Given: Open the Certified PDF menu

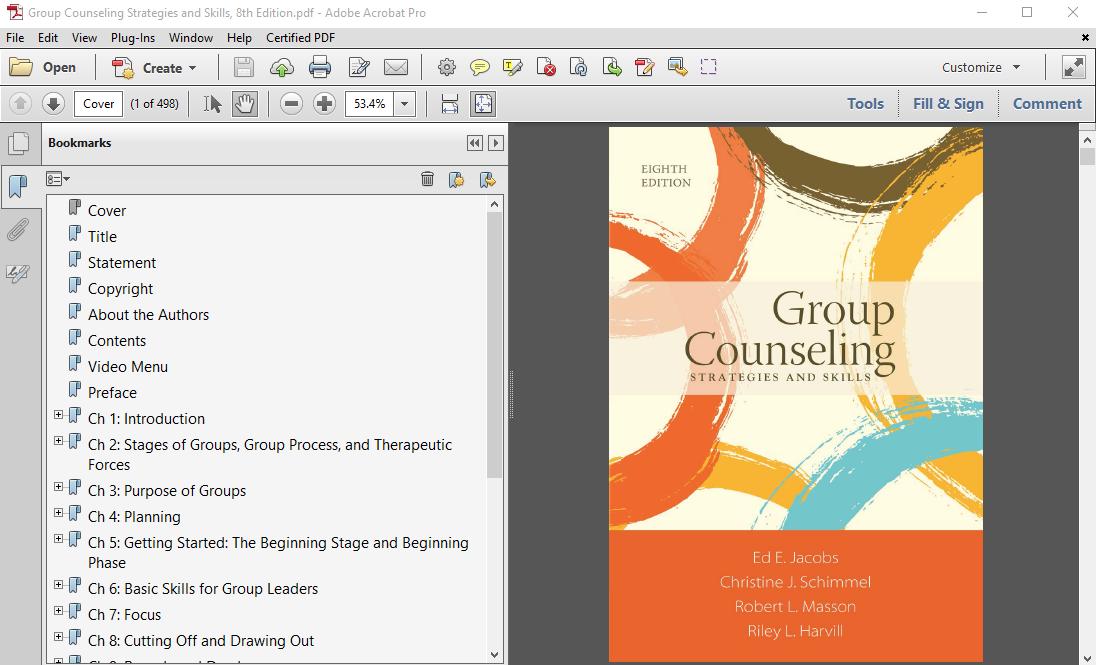Looking at the screenshot, I should pyautogui.click(x=300, y=38).
